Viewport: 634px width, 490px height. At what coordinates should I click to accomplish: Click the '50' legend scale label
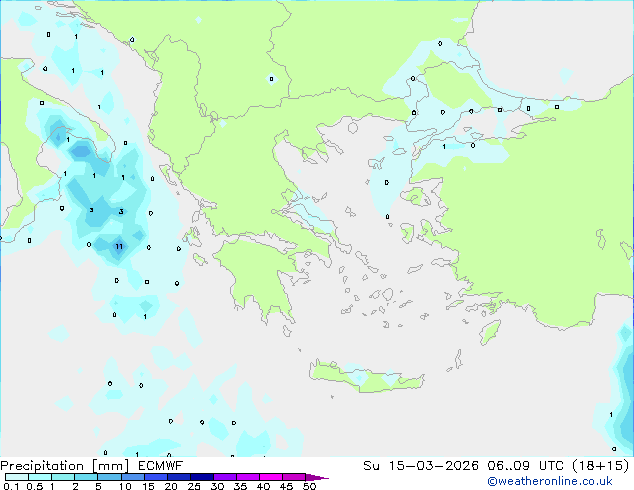tap(309, 486)
